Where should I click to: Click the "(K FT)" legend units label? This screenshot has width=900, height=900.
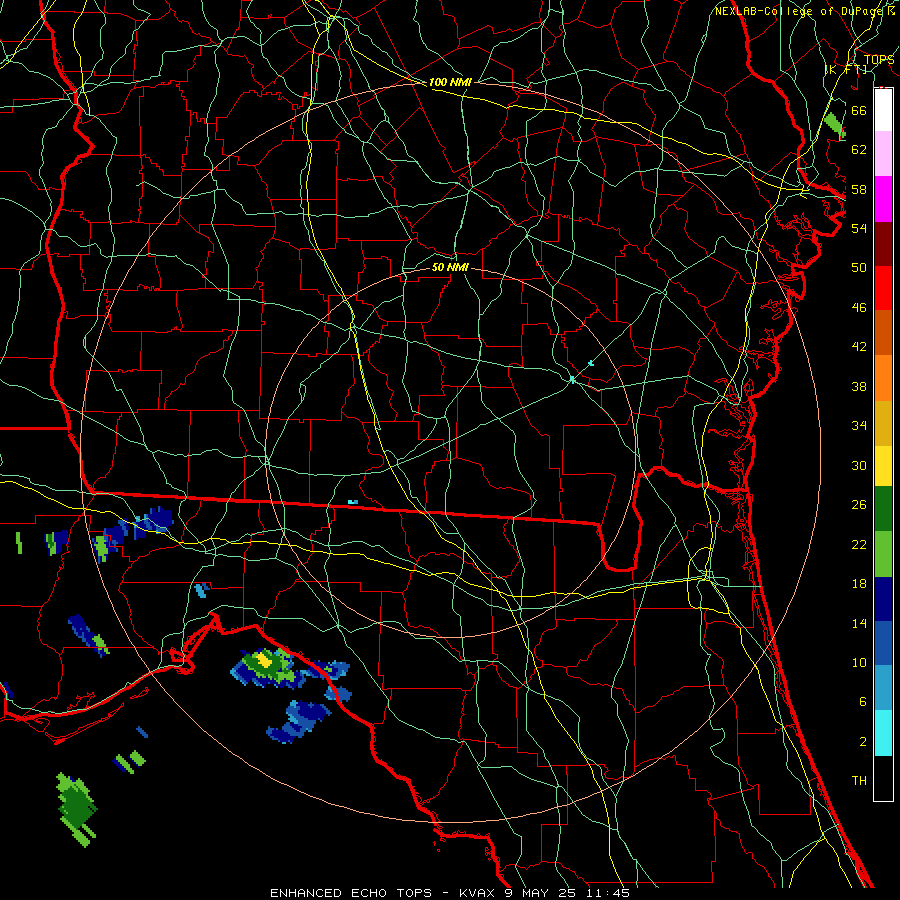(x=845, y=69)
